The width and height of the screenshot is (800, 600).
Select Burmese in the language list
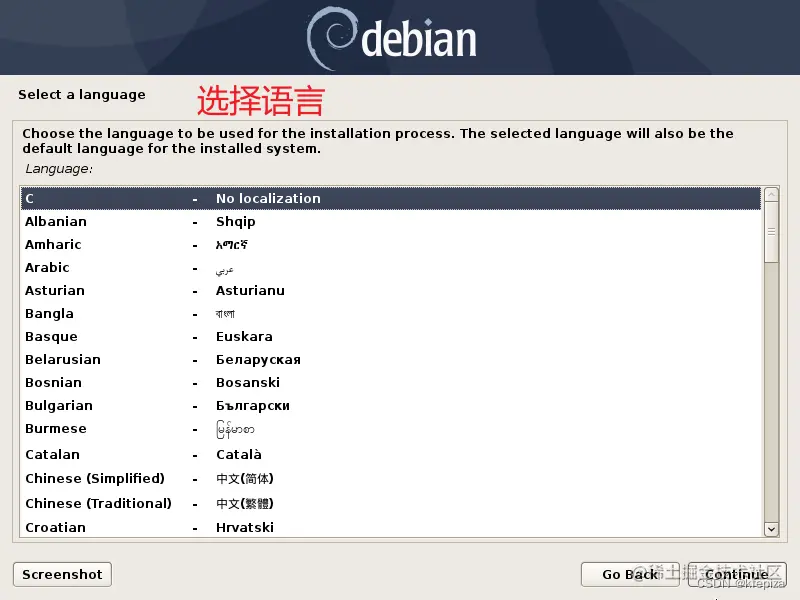(x=391, y=429)
